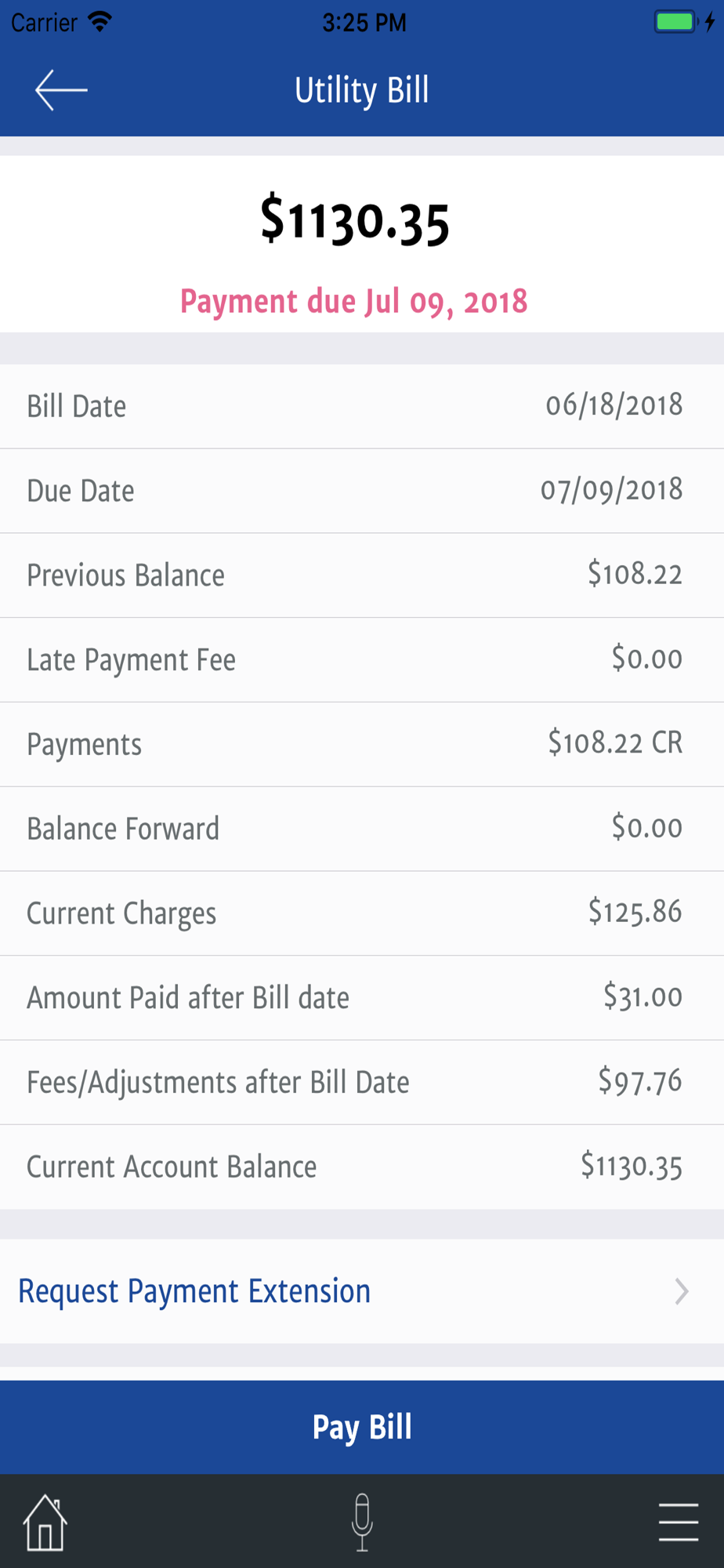724x1568 pixels.
Task: Open the home icon in bottom bar
Action: 45,1523
